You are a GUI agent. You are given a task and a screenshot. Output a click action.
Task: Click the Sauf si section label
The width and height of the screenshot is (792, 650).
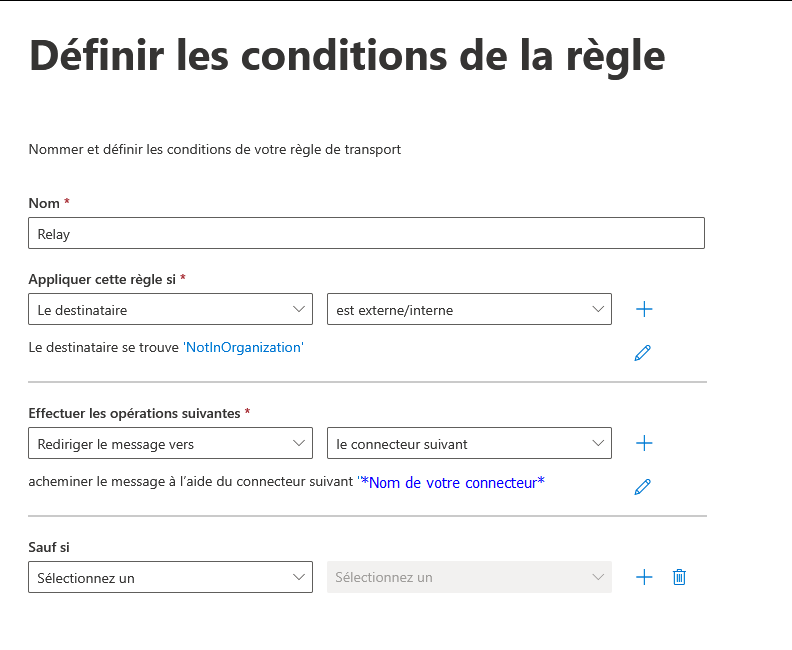(49, 547)
